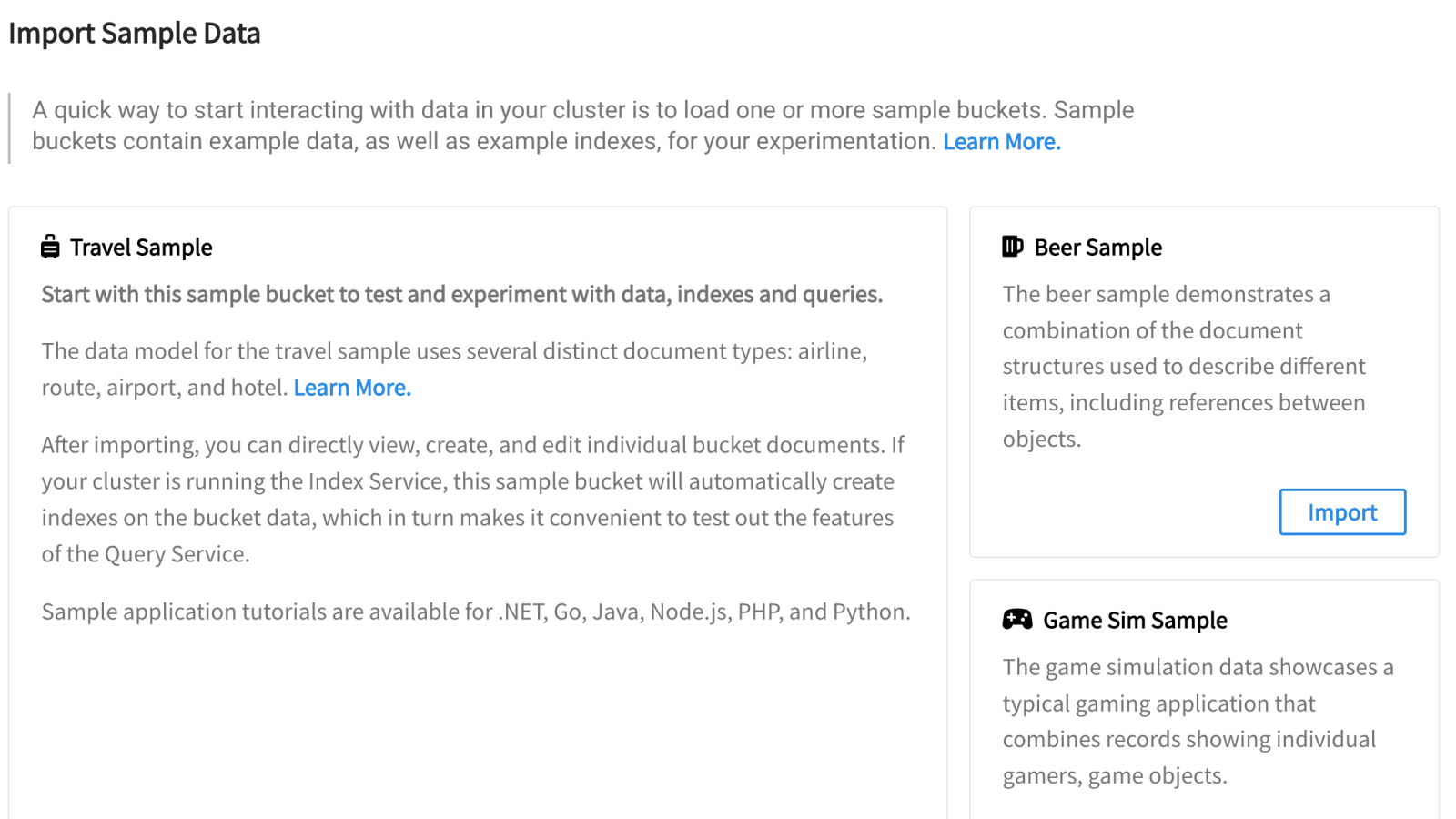
Task: Click the sample application tutorials sentence
Action: click(x=475, y=612)
